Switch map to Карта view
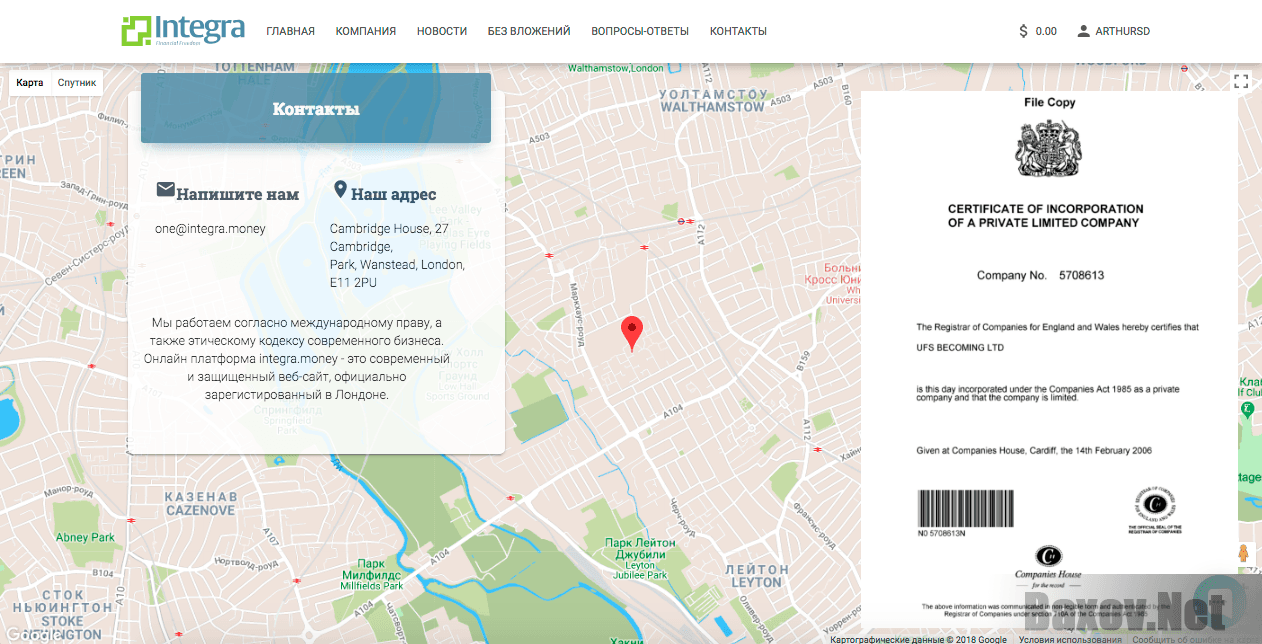1262x644 pixels. point(30,82)
